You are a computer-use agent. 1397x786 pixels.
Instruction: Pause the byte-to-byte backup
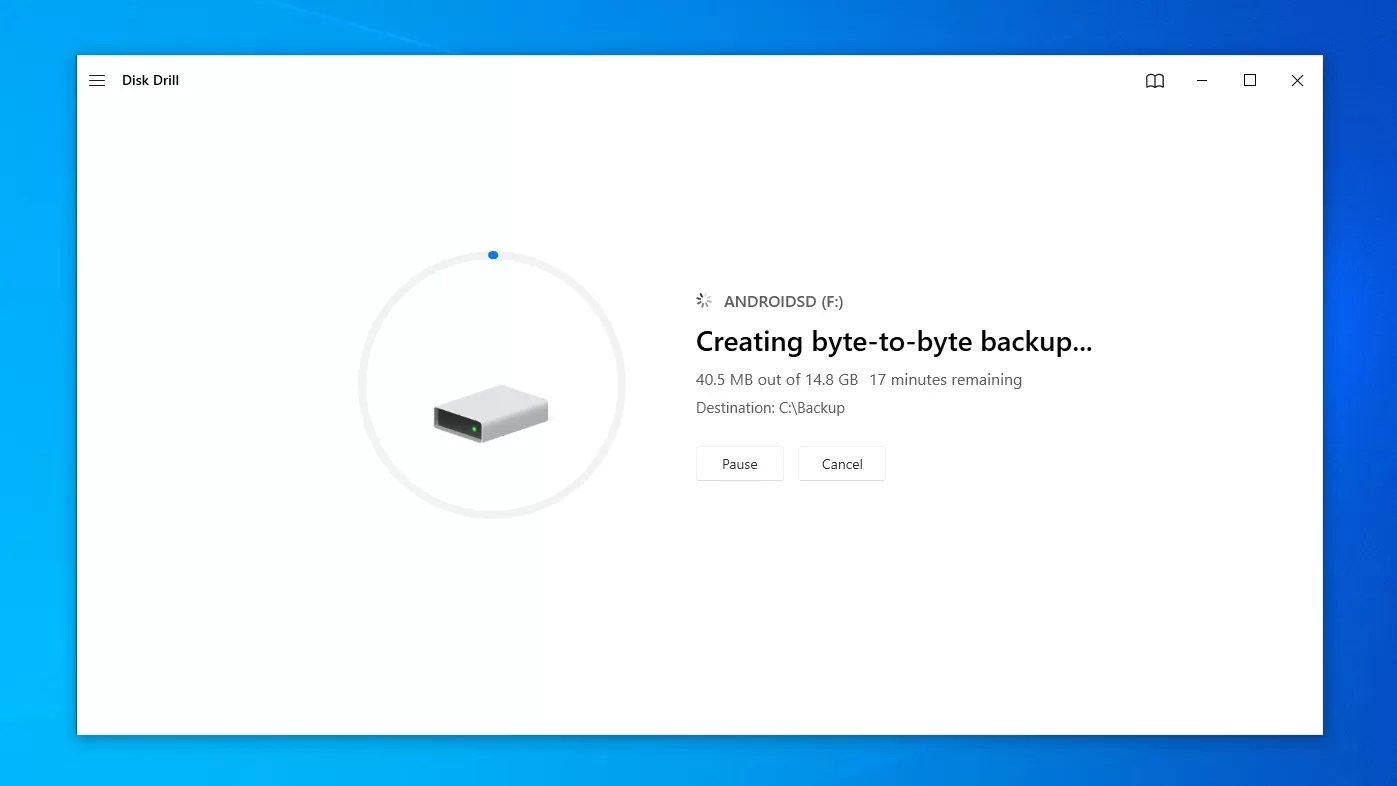click(x=739, y=463)
